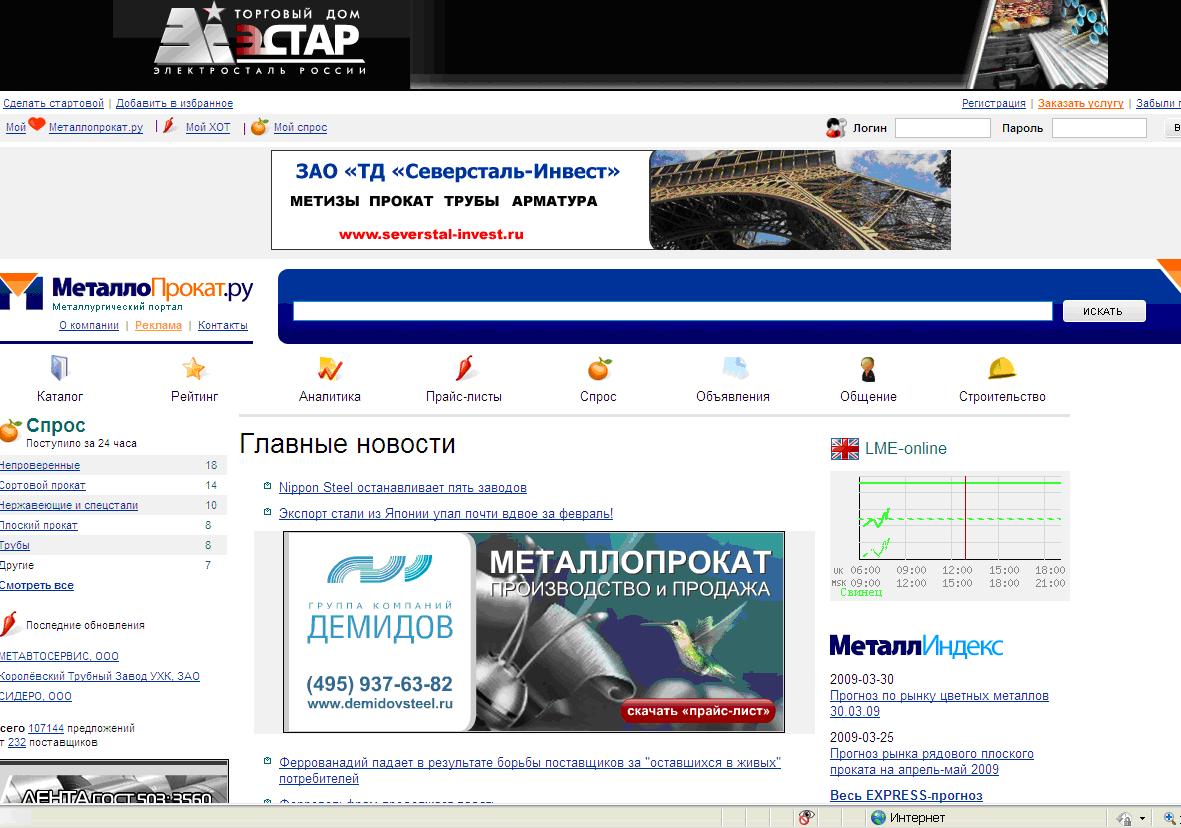Click the red heart icon next to Мой
Viewport: 1181px width, 828px height.
(x=37, y=124)
